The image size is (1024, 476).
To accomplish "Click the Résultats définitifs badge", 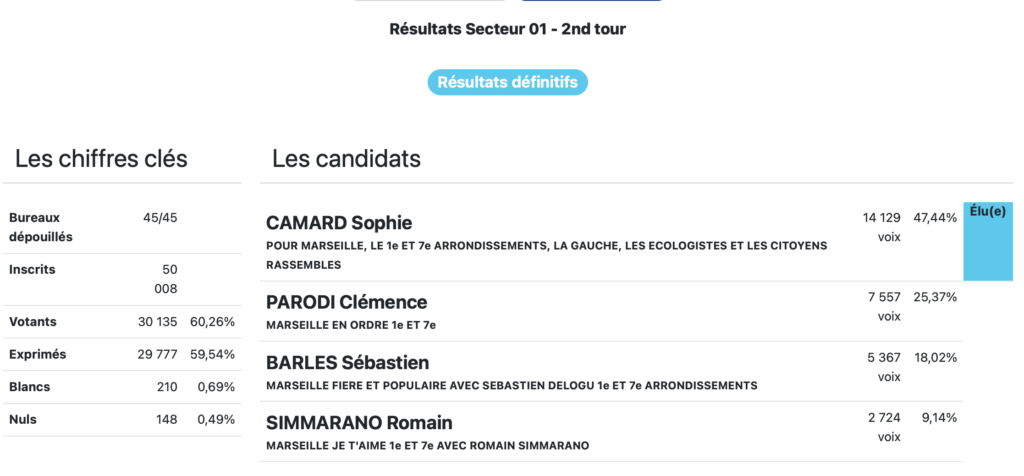I will click(508, 82).
